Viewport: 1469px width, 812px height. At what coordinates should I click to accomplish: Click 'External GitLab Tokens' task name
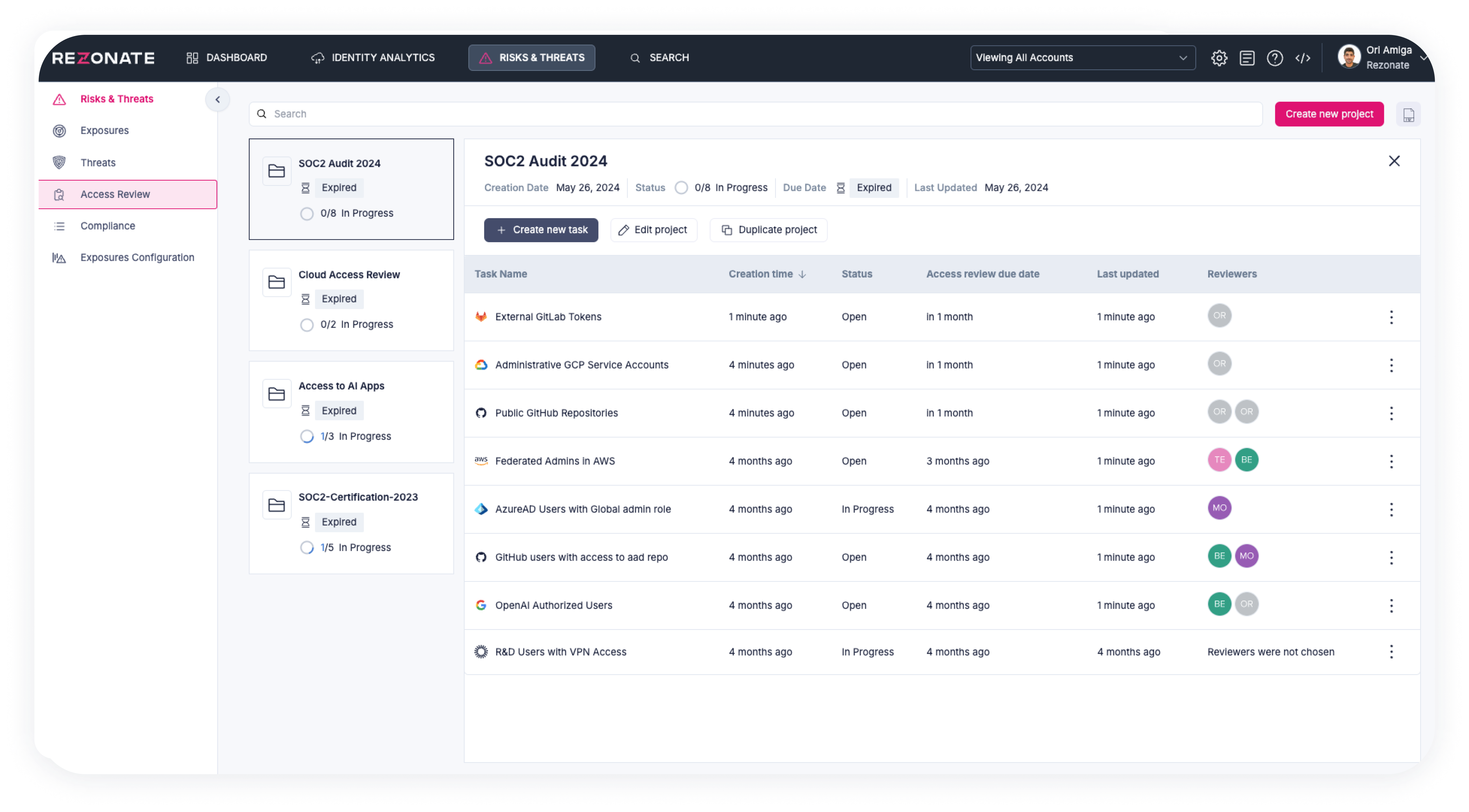pos(548,317)
